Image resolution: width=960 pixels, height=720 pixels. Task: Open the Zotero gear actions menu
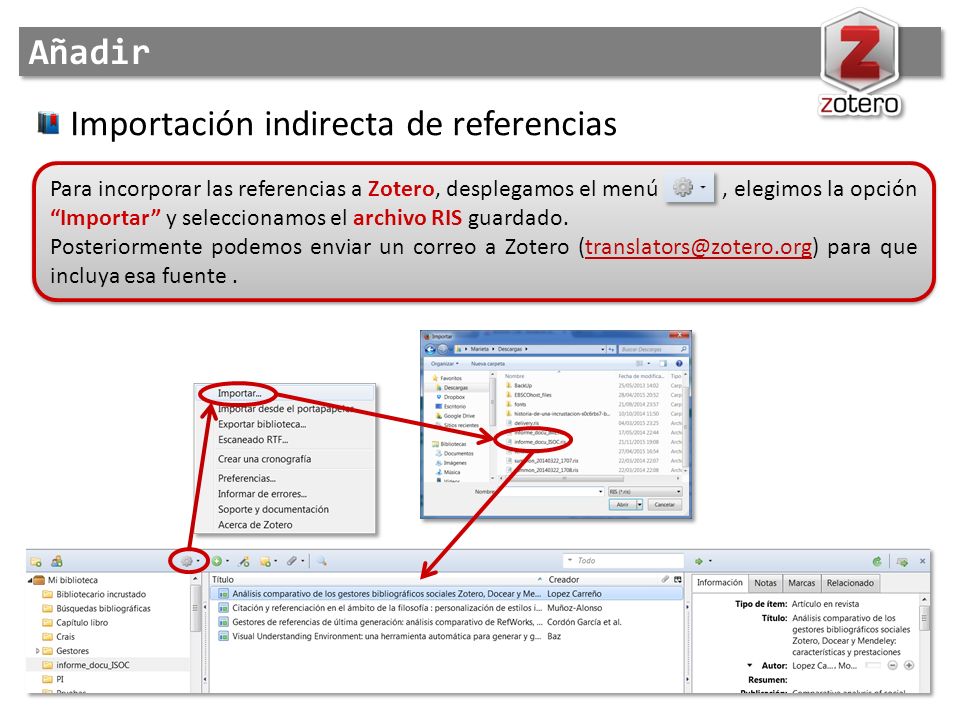tap(189, 561)
